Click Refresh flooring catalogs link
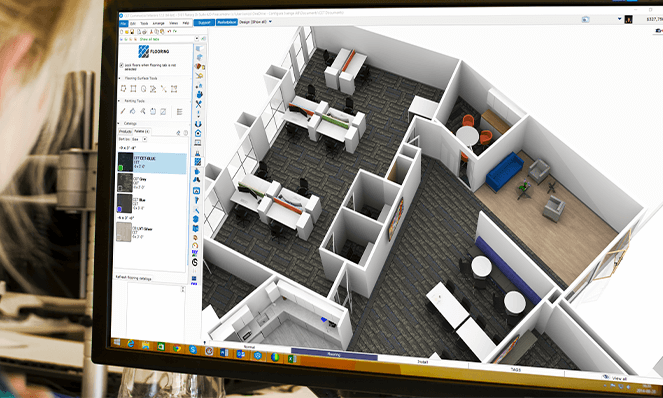The height and width of the screenshot is (398, 663). [x=133, y=278]
